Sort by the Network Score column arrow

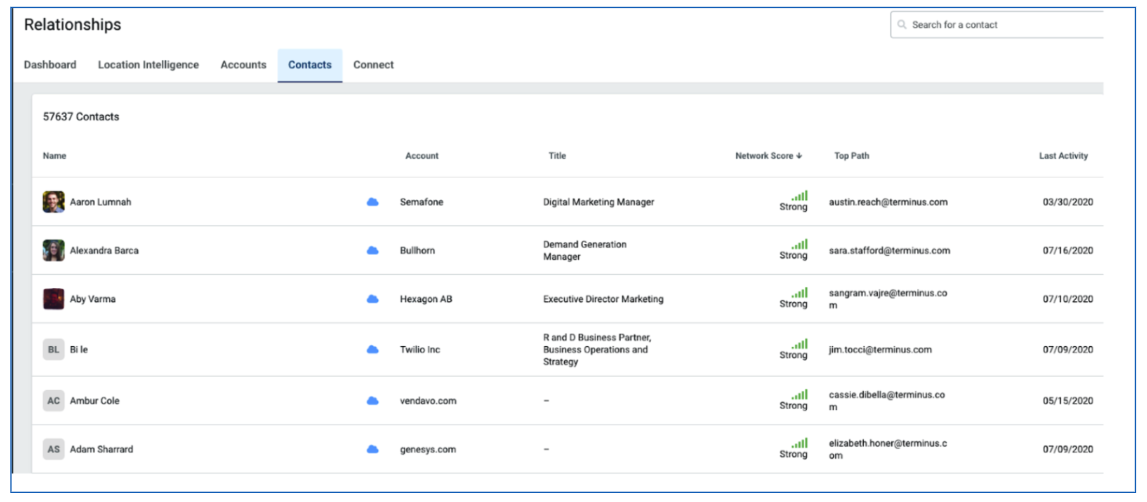[800, 156]
